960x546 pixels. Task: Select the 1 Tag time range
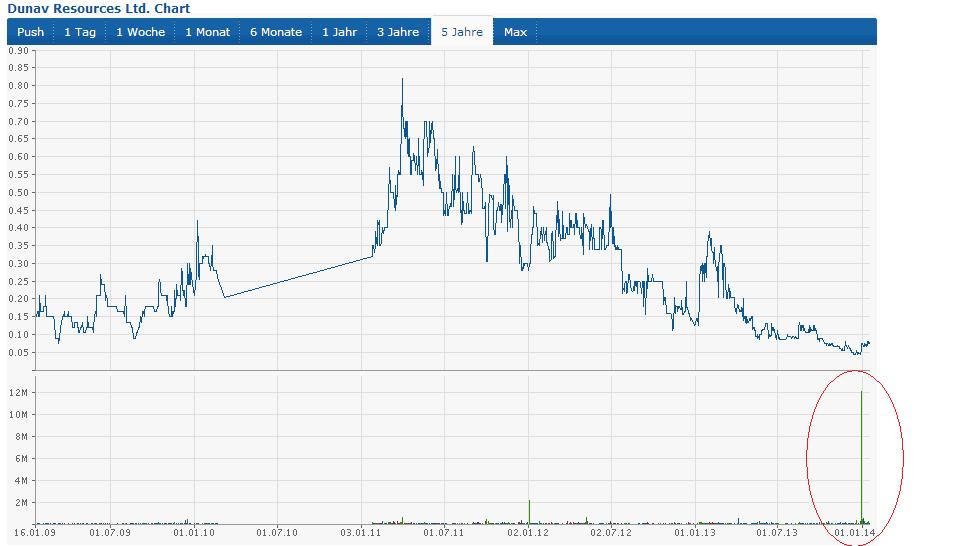[x=80, y=32]
